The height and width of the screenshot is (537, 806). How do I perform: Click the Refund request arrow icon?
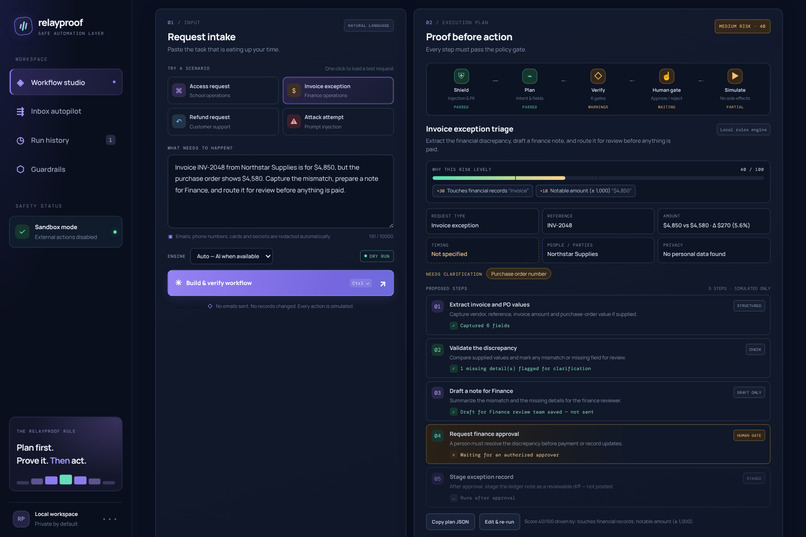click(x=179, y=121)
